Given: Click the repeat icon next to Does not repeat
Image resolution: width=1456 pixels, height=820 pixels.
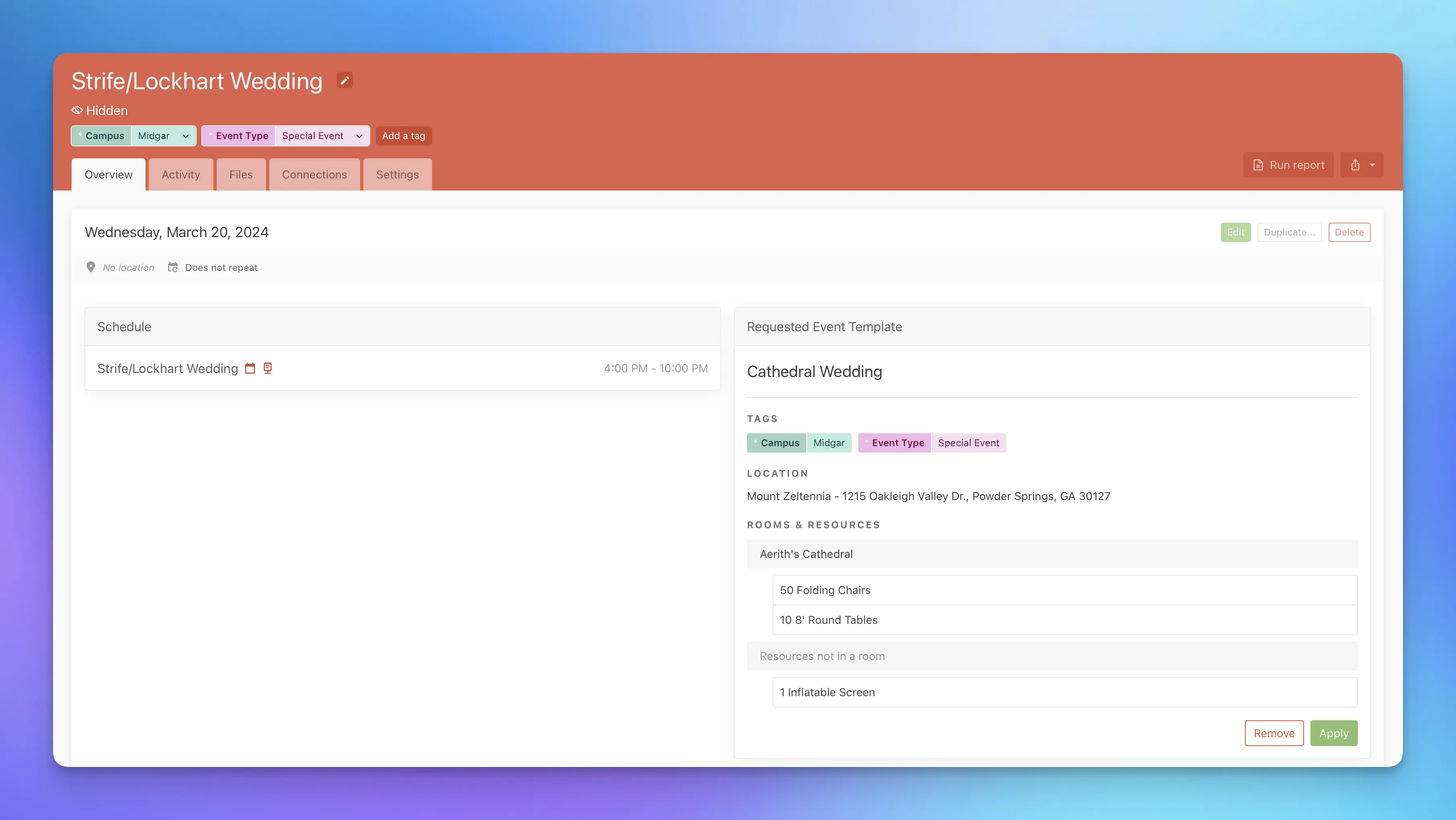Looking at the screenshot, I should point(173,267).
